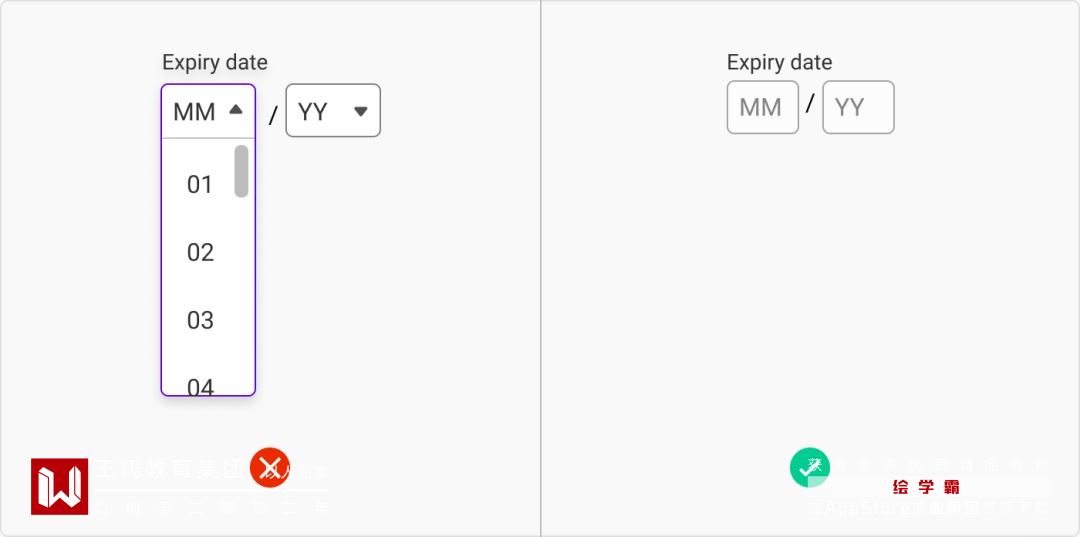
Task: Choose month 02 in the dropdown list
Action: coord(200,253)
